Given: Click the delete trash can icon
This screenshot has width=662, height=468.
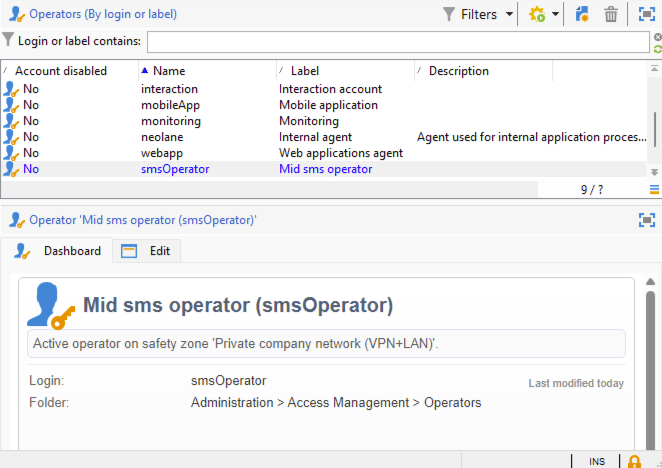Looking at the screenshot, I should point(610,15).
